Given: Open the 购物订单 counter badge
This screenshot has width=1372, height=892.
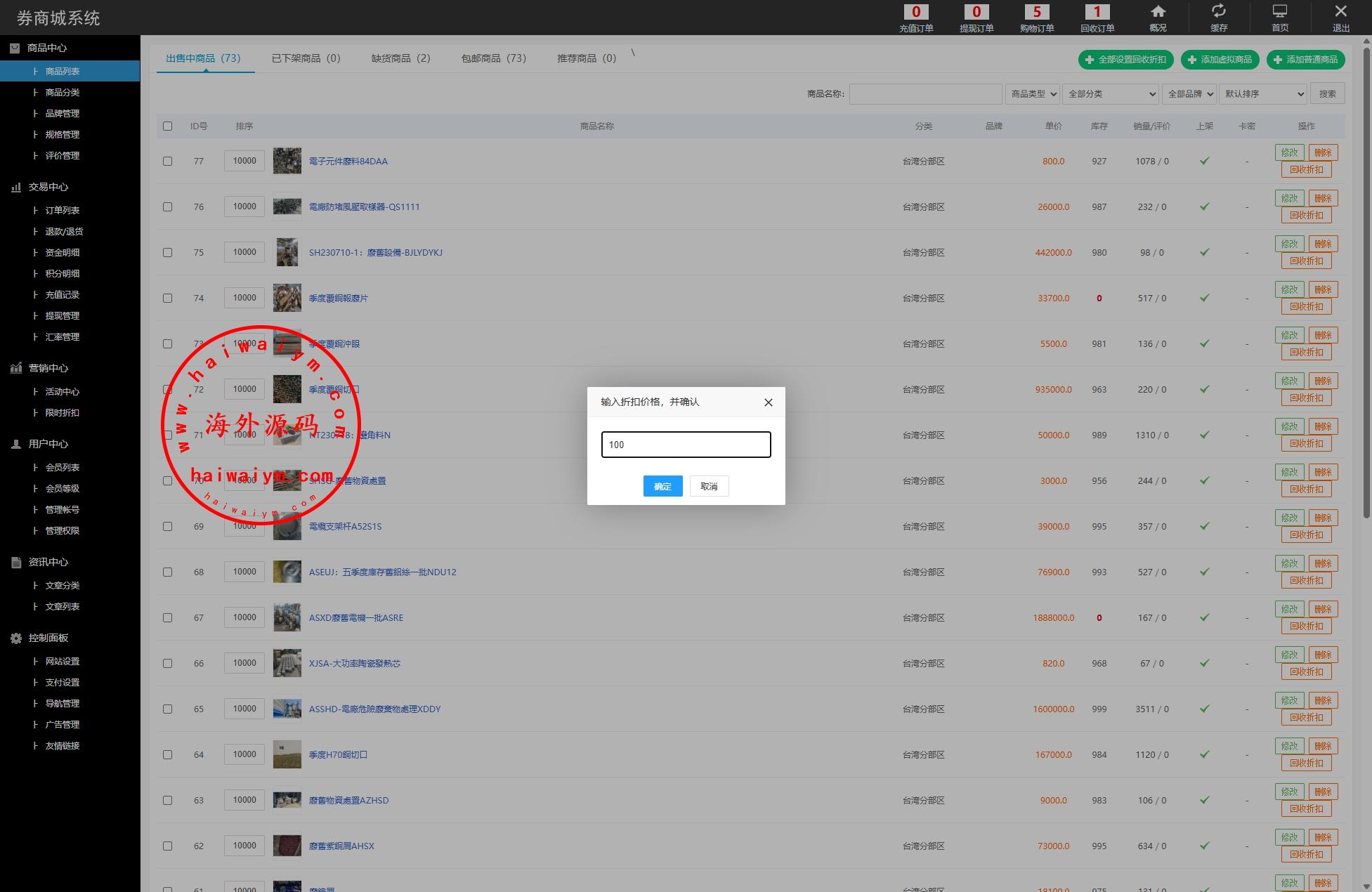Looking at the screenshot, I should click(1037, 12).
